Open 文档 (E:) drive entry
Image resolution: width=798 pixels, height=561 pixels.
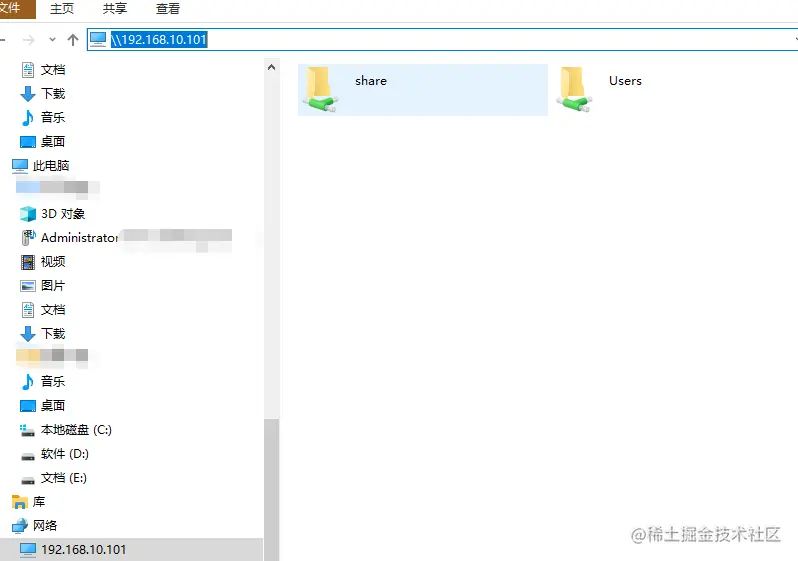(64, 478)
